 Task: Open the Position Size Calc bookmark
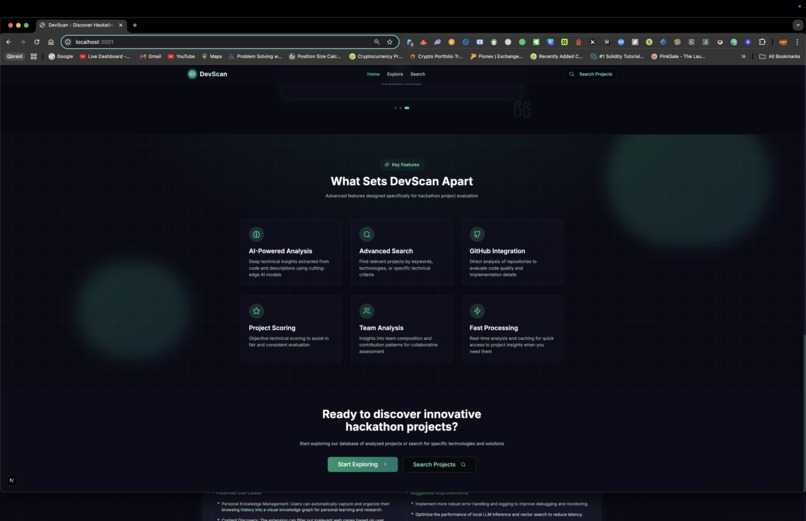pyautogui.click(x=315, y=57)
